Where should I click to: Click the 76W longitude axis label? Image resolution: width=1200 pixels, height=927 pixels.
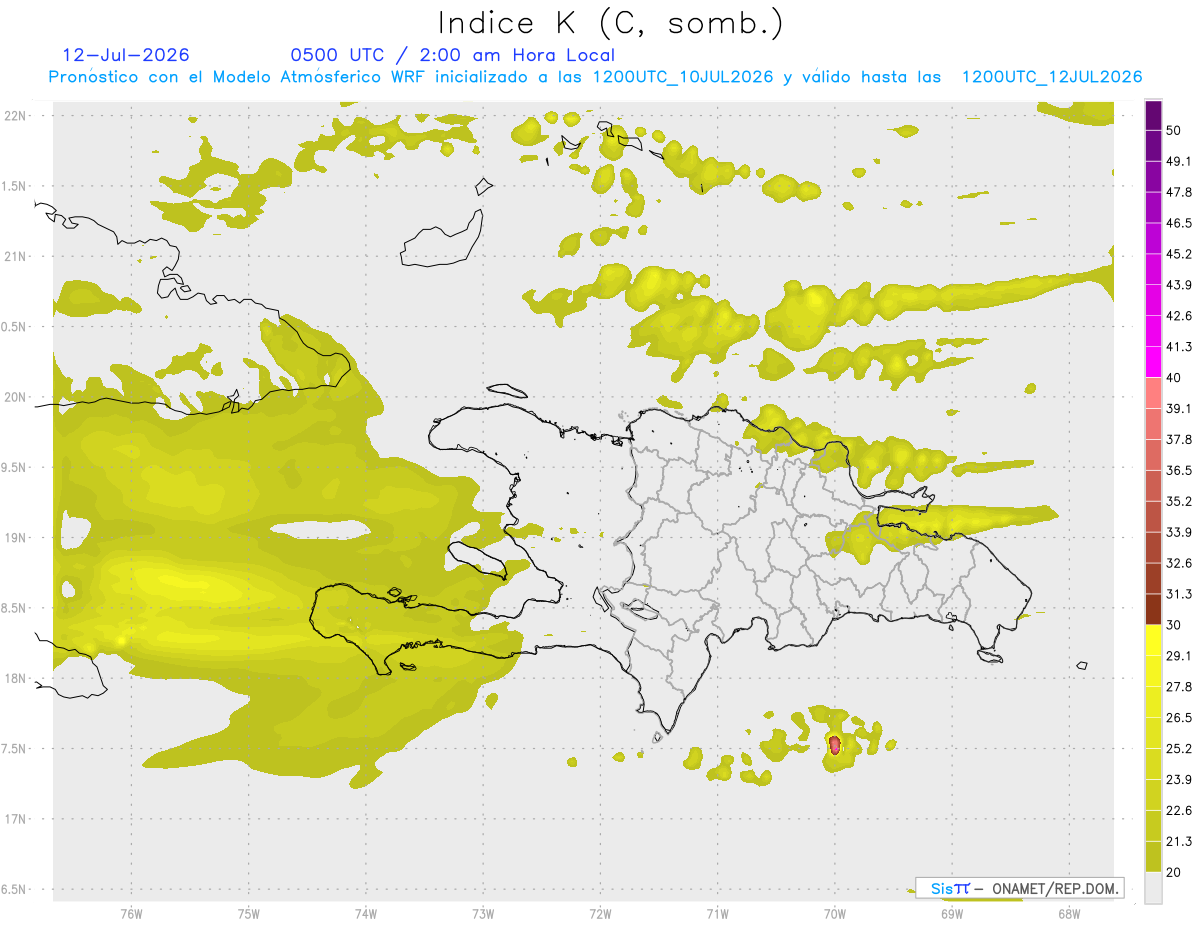(131, 913)
